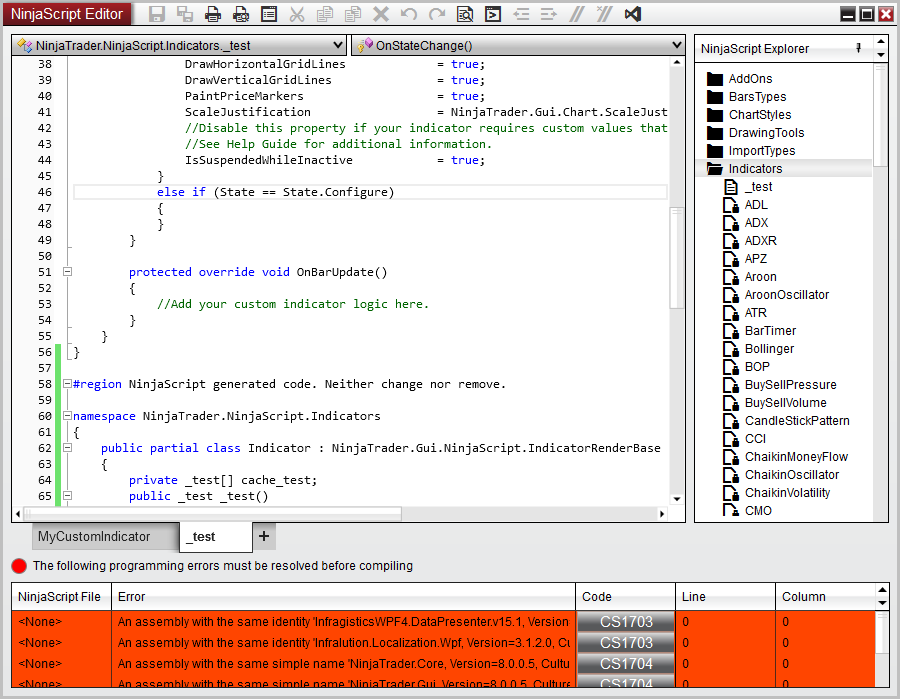Viewport: 900px width, 699px height.
Task: Open the NinjaTrader.NinjaScript.Indicators._test class dropdown
Action: click(180, 46)
